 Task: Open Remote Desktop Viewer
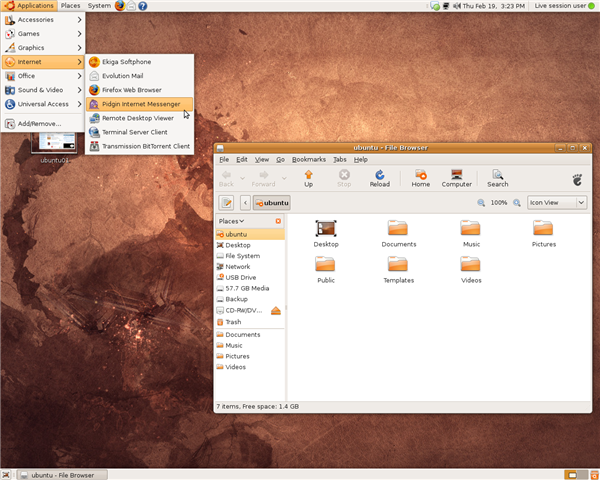point(140,118)
